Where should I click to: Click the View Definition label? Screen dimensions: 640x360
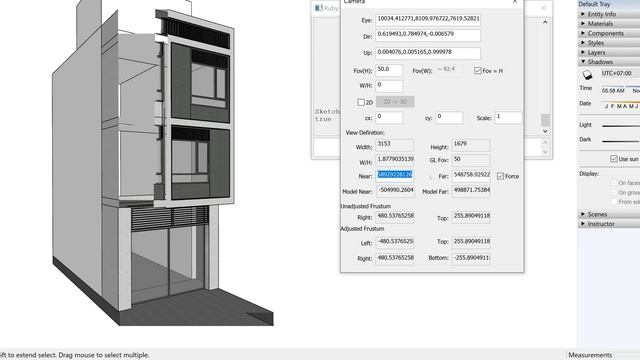(365, 133)
